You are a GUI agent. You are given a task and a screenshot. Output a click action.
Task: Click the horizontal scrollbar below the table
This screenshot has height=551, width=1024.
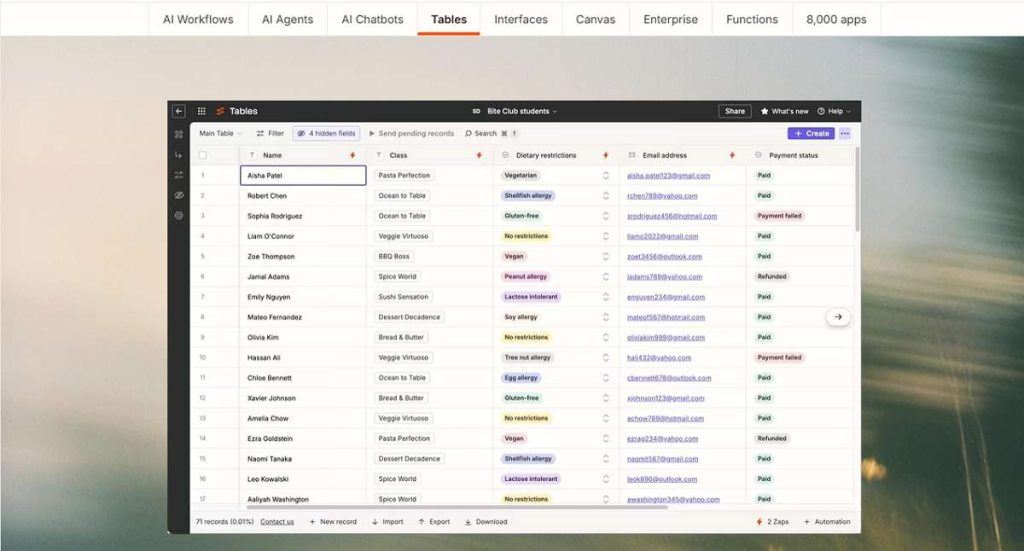(456, 507)
